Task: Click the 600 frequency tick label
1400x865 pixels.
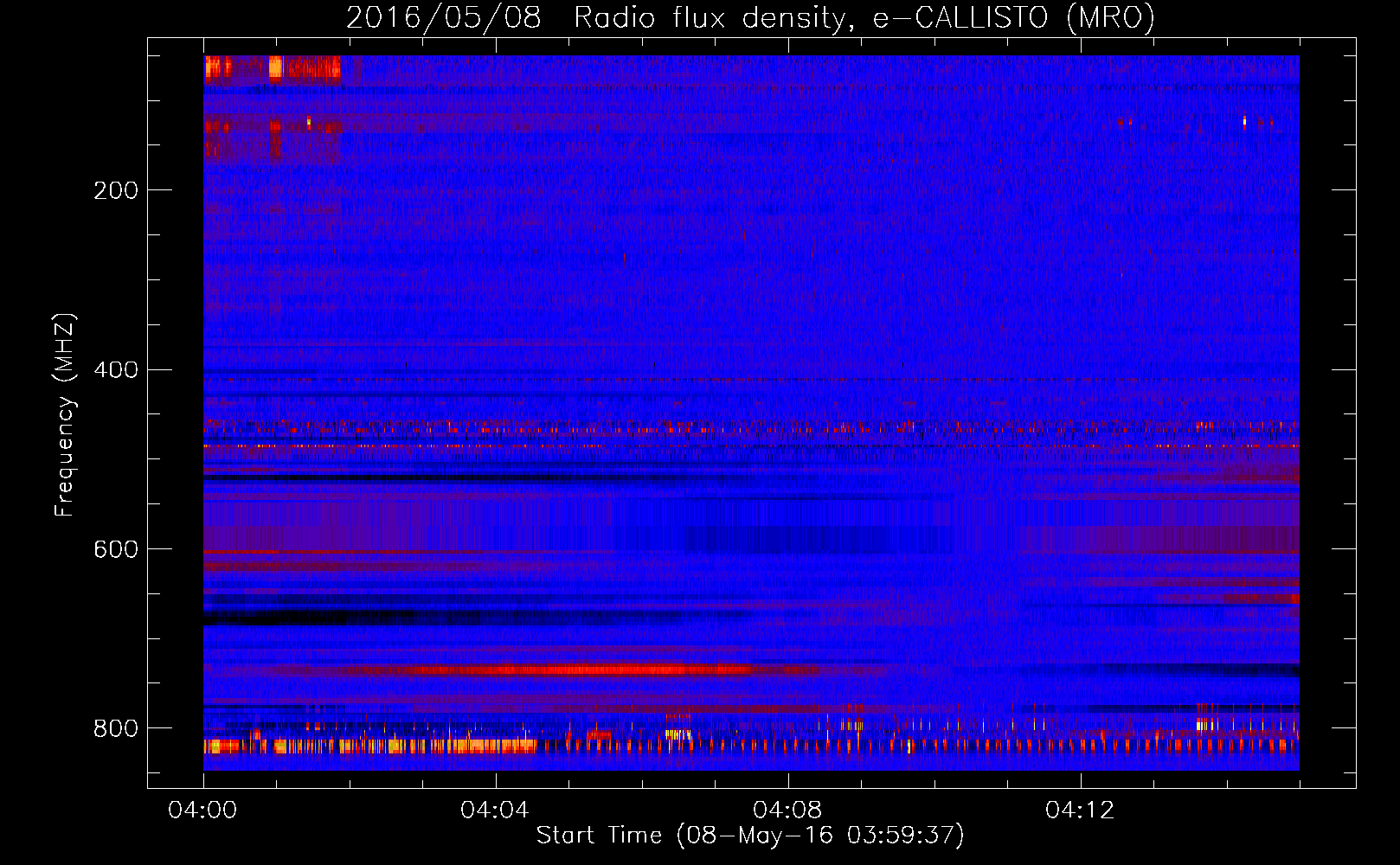Action: pyautogui.click(x=116, y=550)
